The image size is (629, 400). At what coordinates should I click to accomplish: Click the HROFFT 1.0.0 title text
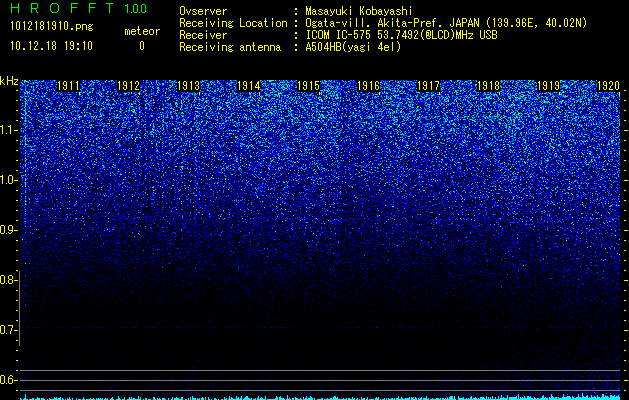click(x=78, y=8)
